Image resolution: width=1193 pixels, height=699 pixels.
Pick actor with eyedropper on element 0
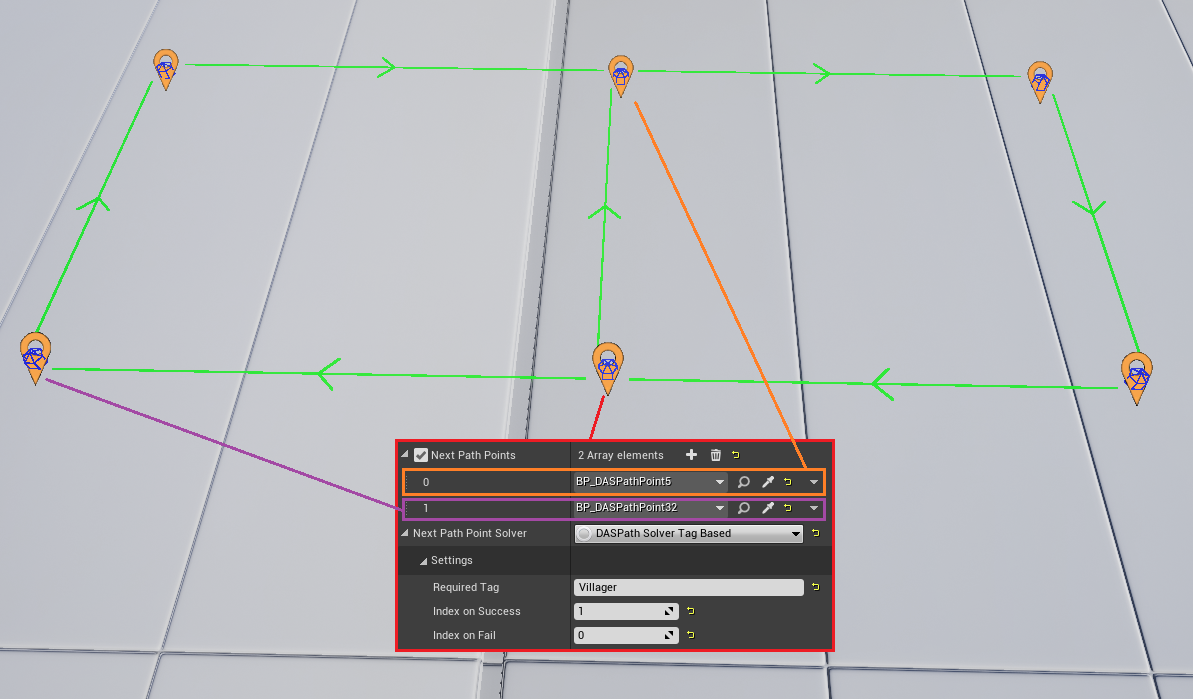pos(768,482)
